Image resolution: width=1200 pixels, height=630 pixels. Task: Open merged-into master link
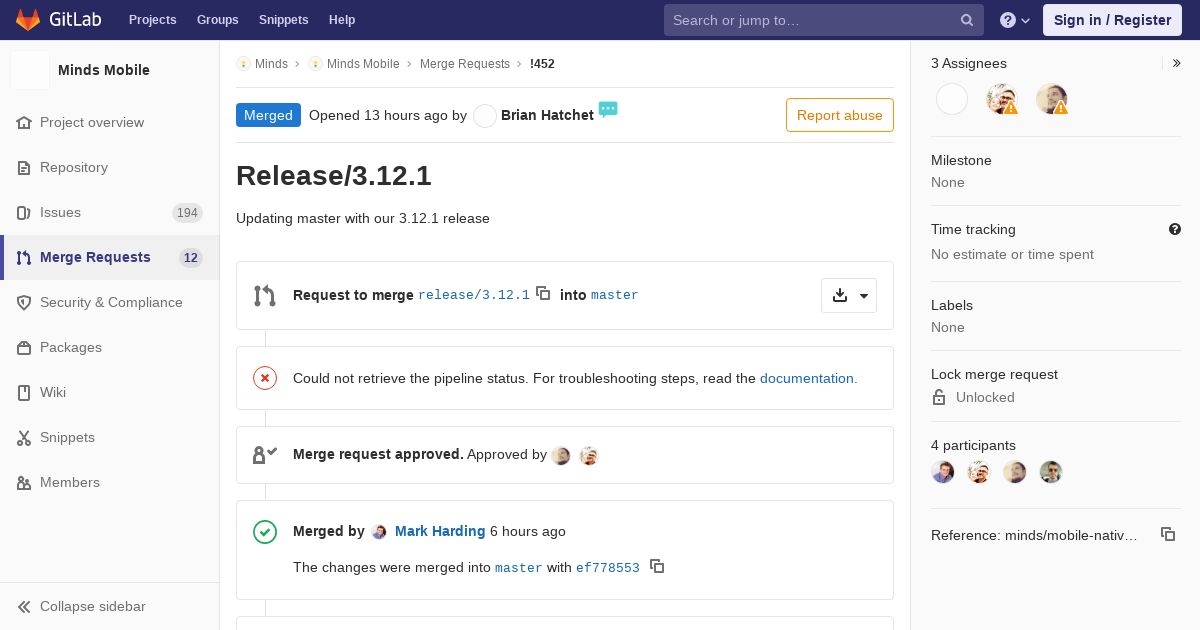(x=519, y=567)
